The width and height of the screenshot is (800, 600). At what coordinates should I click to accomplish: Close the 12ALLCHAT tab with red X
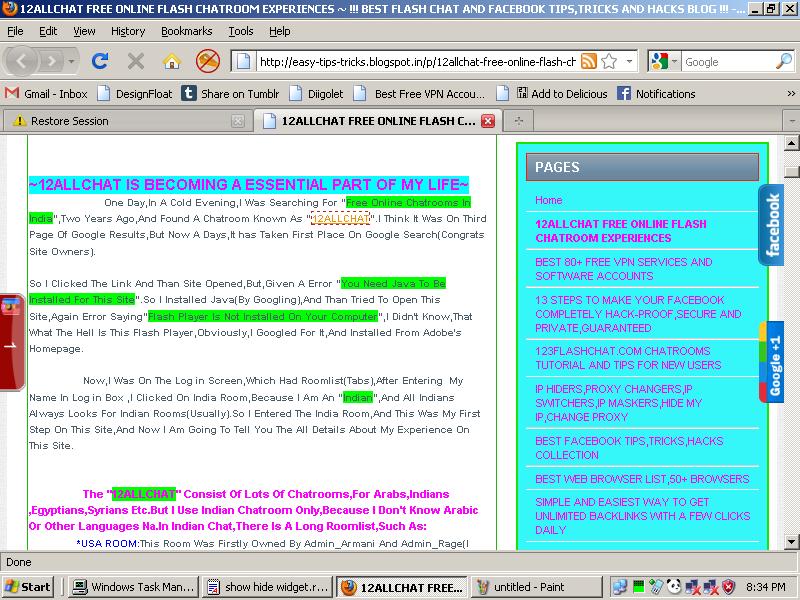(488, 121)
